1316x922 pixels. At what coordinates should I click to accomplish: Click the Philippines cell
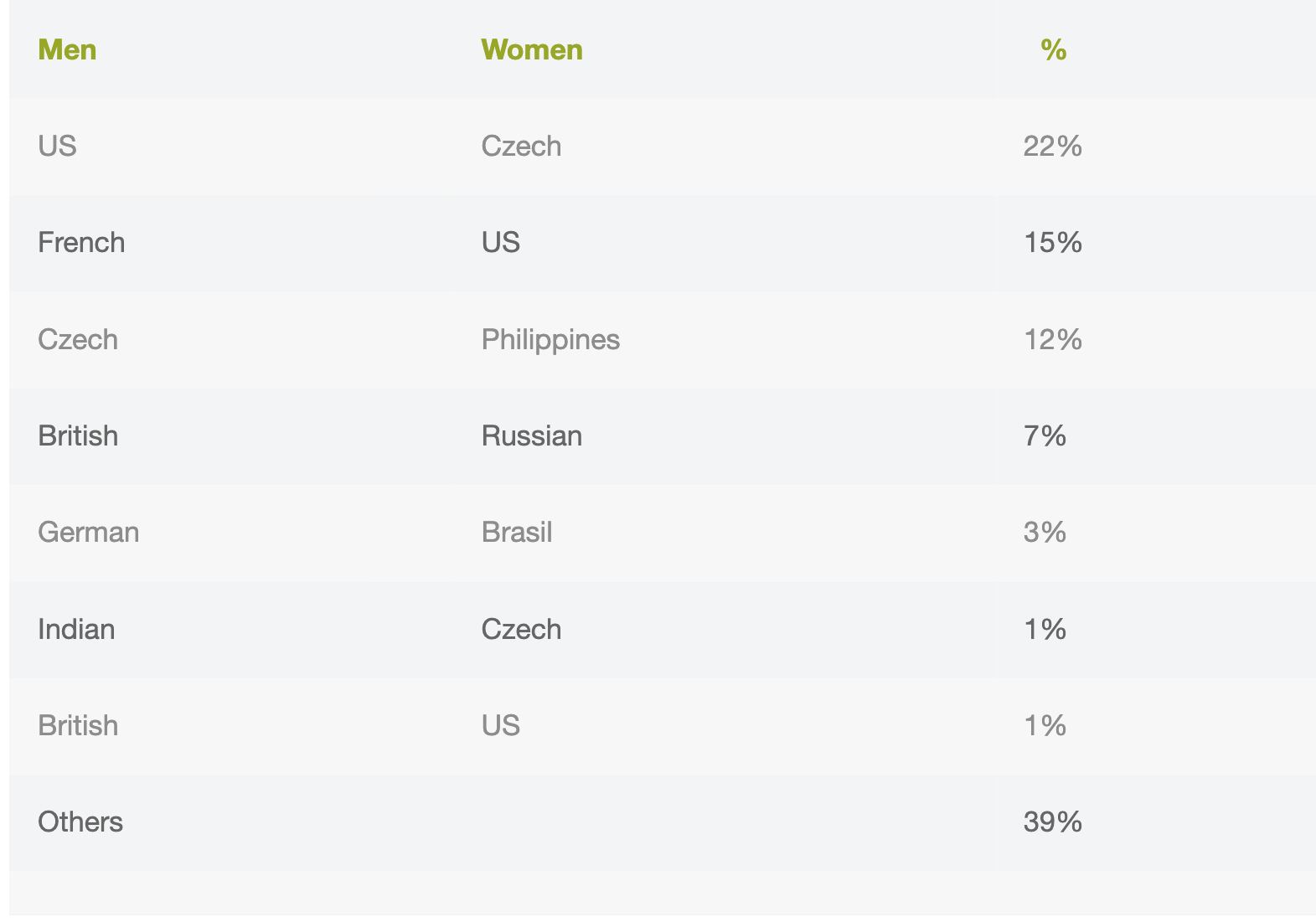click(550, 340)
